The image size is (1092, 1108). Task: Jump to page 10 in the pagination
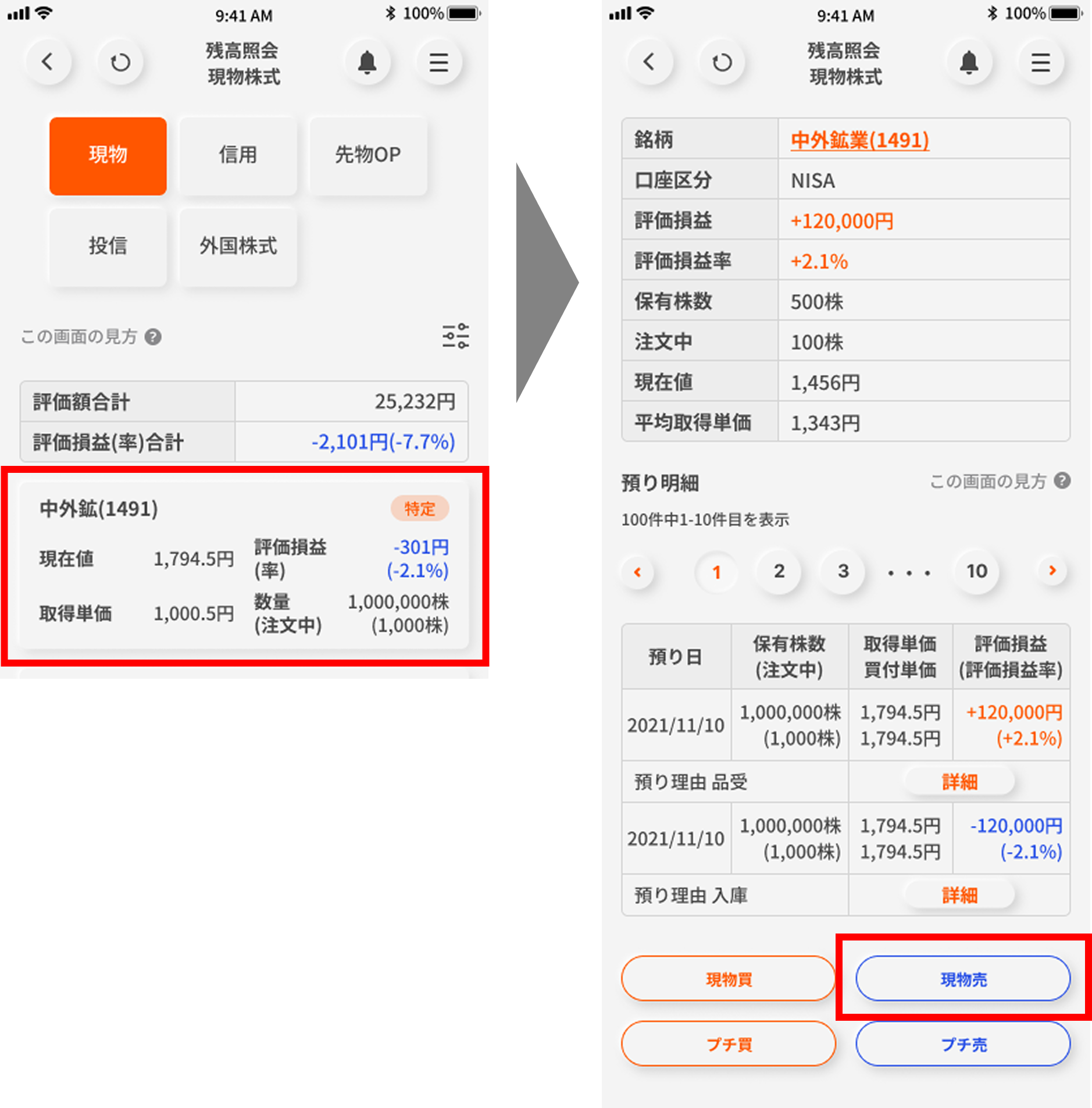[x=977, y=571]
